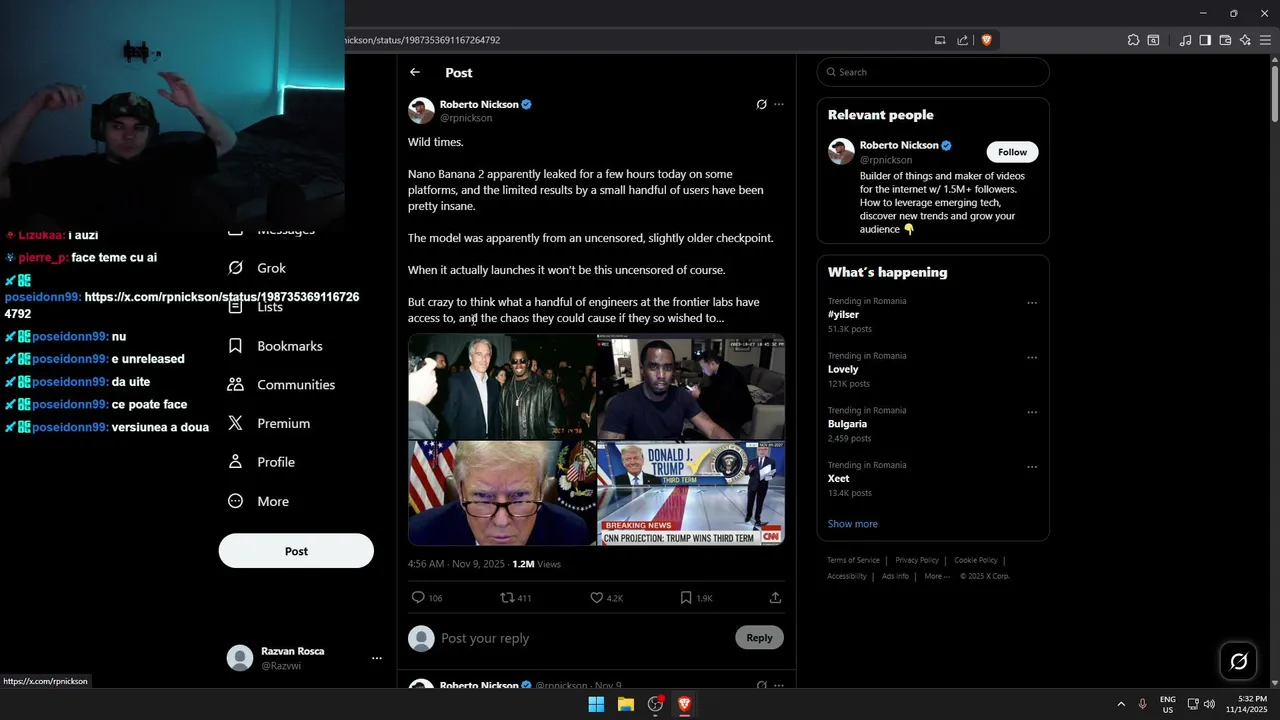Open the Epstein and Diddy photo thumbnail

502,388
